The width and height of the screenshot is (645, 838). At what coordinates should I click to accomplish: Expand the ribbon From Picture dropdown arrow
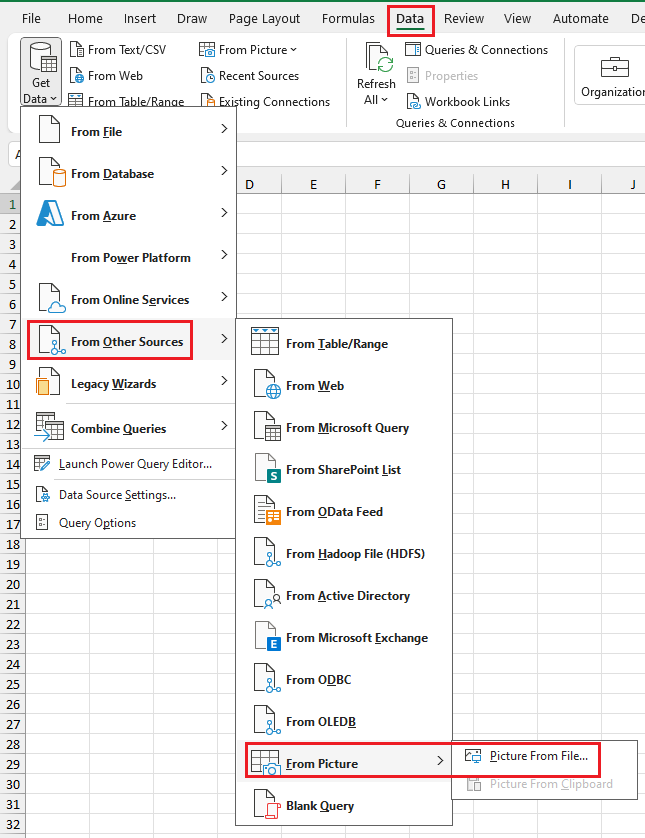[x=293, y=50]
